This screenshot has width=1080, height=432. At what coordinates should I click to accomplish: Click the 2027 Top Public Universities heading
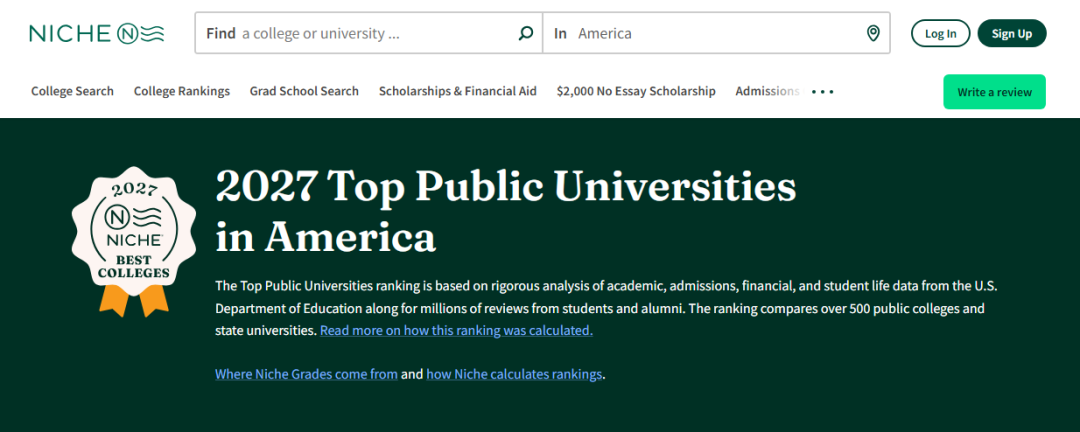506,211
